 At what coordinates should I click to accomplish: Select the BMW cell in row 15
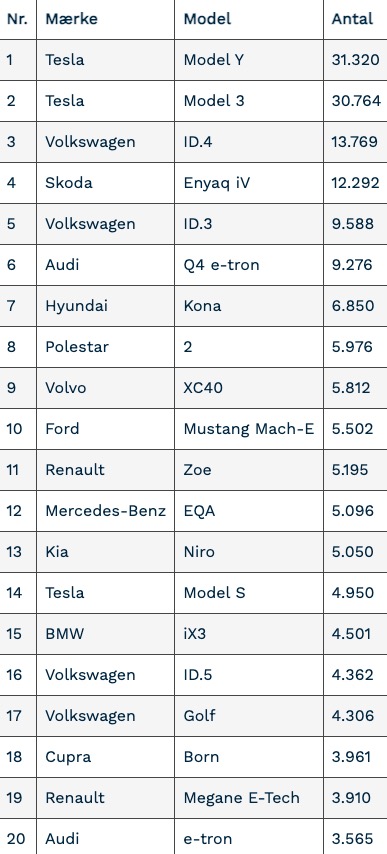[x=105, y=634]
